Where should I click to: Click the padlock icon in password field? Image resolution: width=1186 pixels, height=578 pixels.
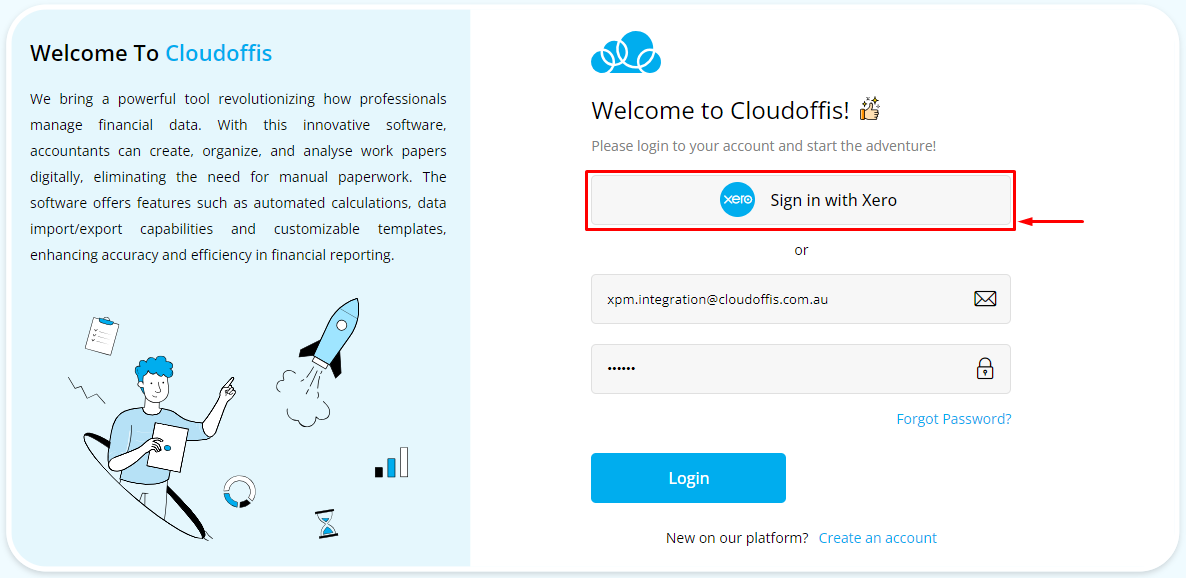coord(984,368)
